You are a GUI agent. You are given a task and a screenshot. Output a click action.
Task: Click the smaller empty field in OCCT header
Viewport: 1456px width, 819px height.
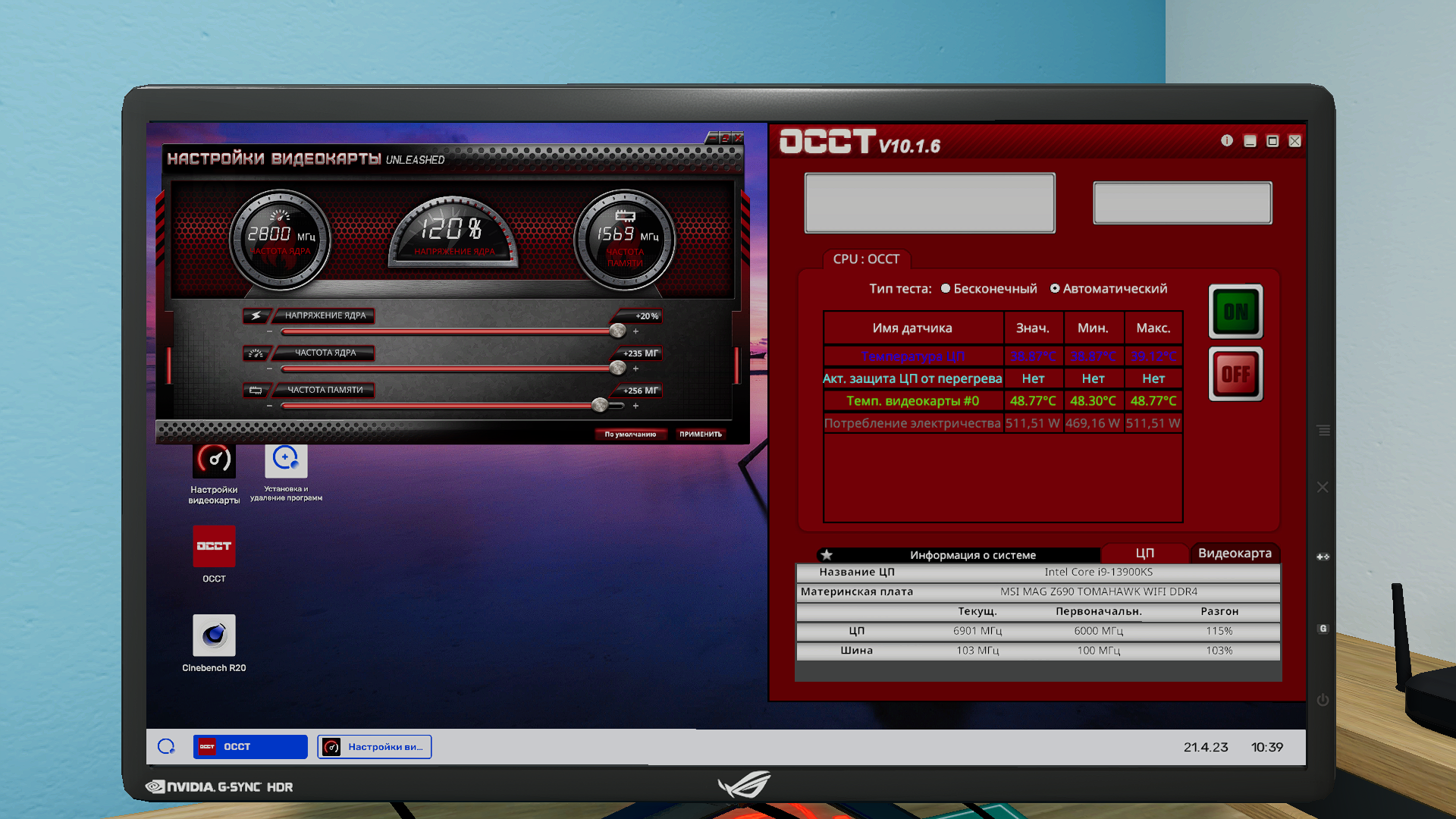pos(1182,202)
